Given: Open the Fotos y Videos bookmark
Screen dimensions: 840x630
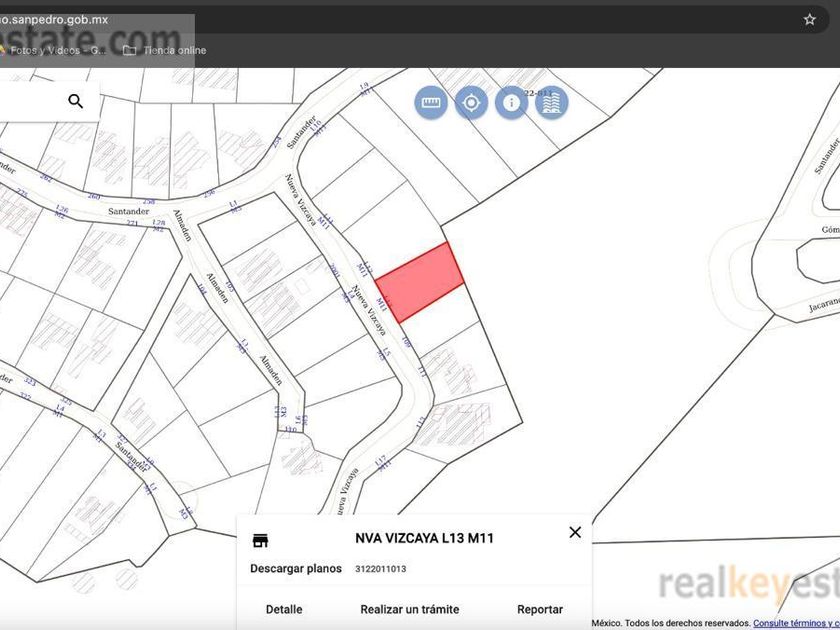Looking at the screenshot, I should 52,50.
